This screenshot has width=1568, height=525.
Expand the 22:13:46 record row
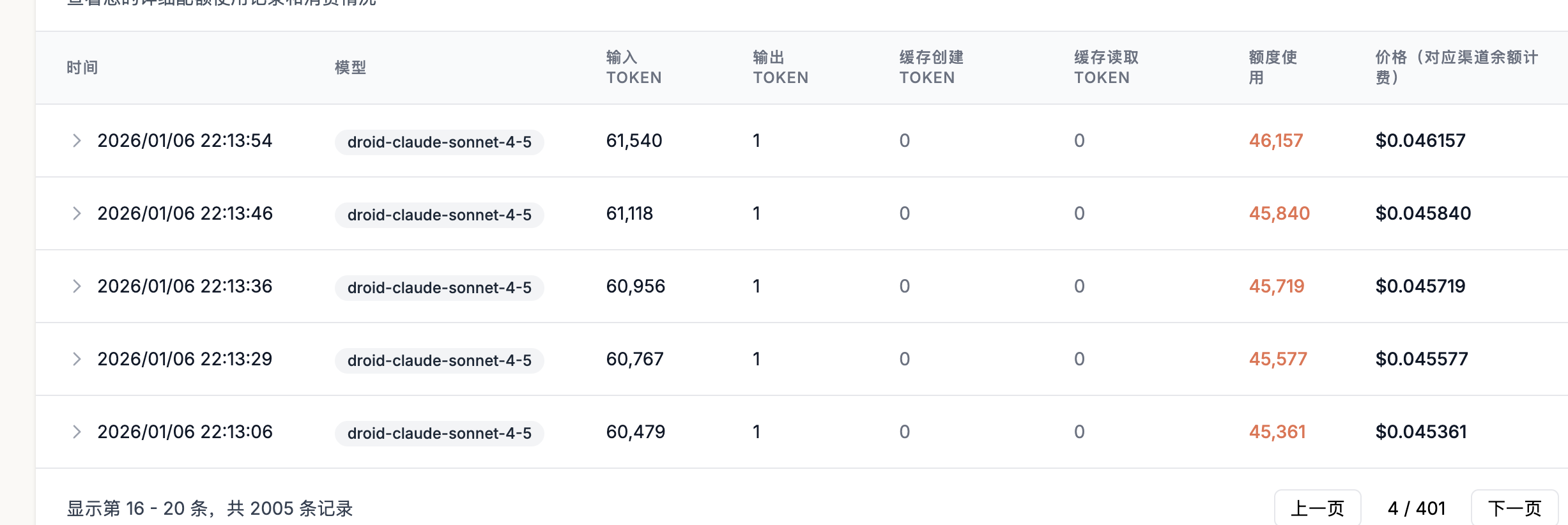pos(77,213)
